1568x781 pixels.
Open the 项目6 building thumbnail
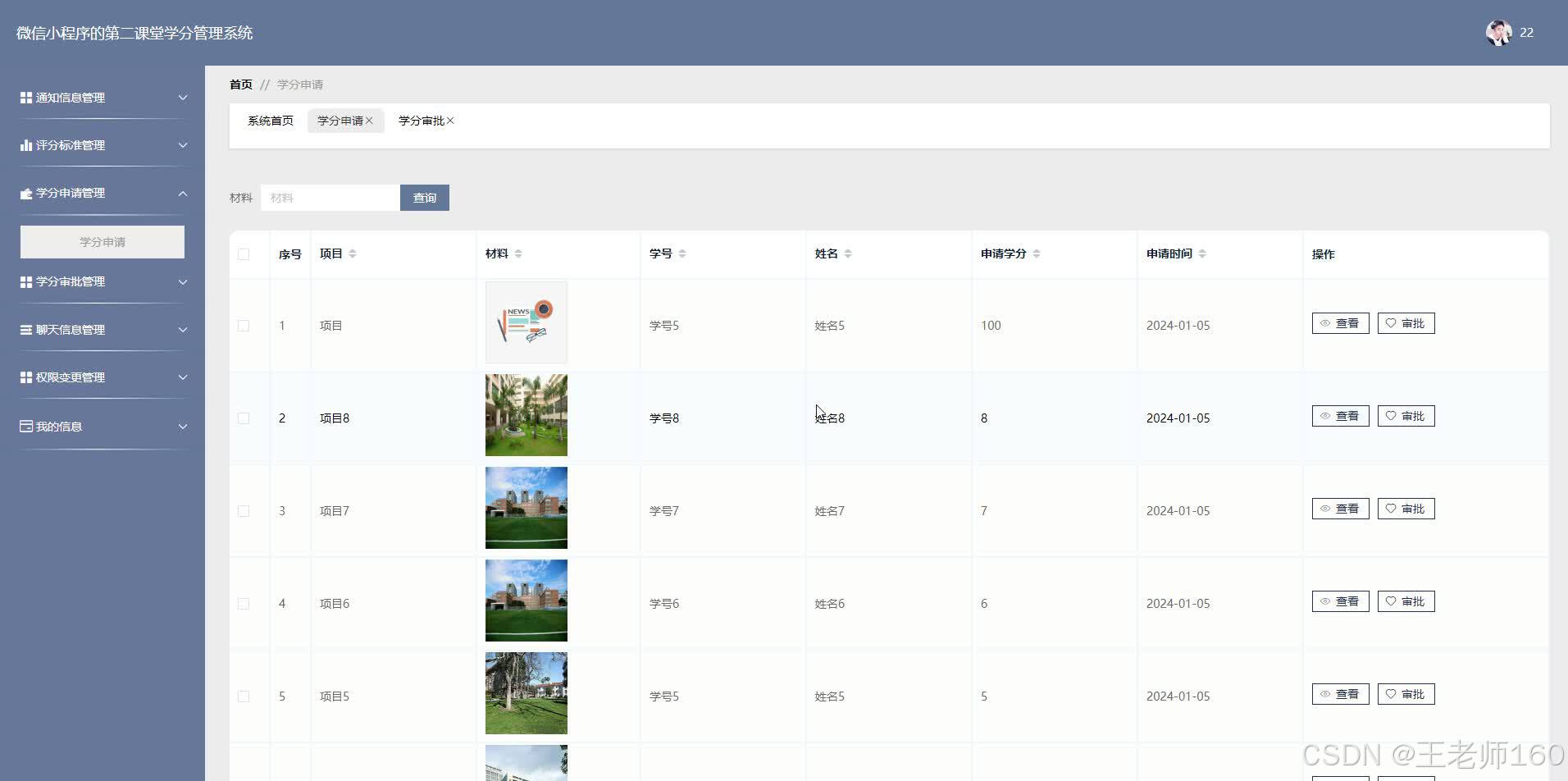tap(526, 601)
